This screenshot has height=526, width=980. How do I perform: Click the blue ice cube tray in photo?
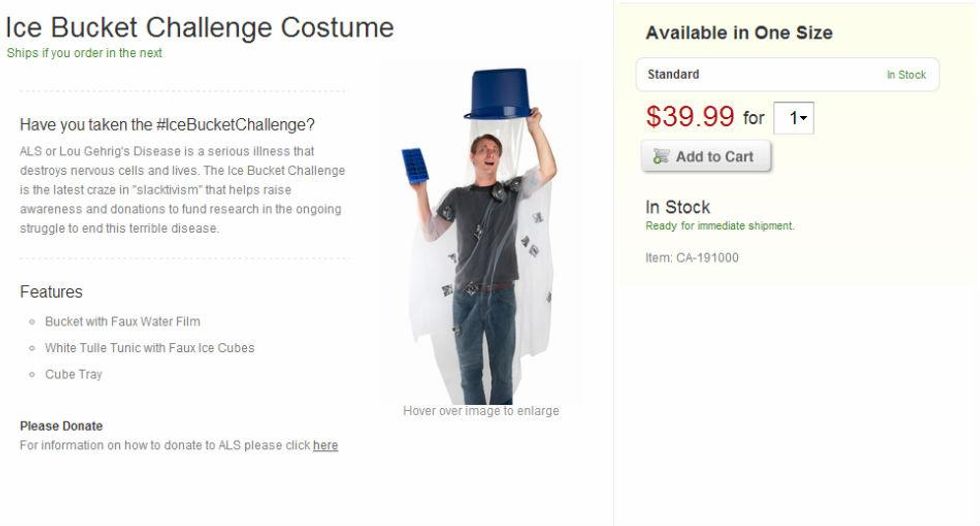click(x=414, y=166)
